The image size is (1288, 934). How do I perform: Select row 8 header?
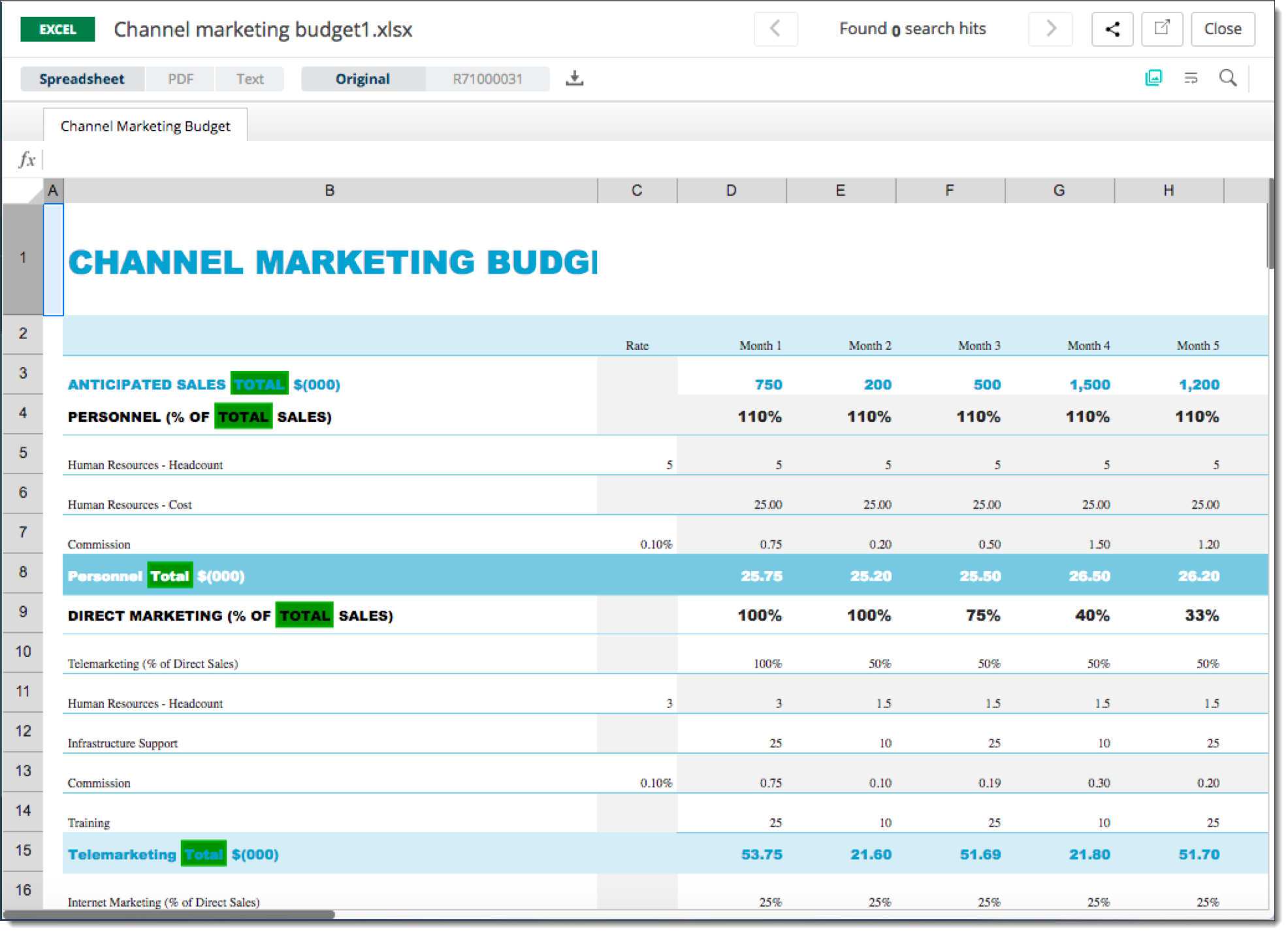point(23,573)
